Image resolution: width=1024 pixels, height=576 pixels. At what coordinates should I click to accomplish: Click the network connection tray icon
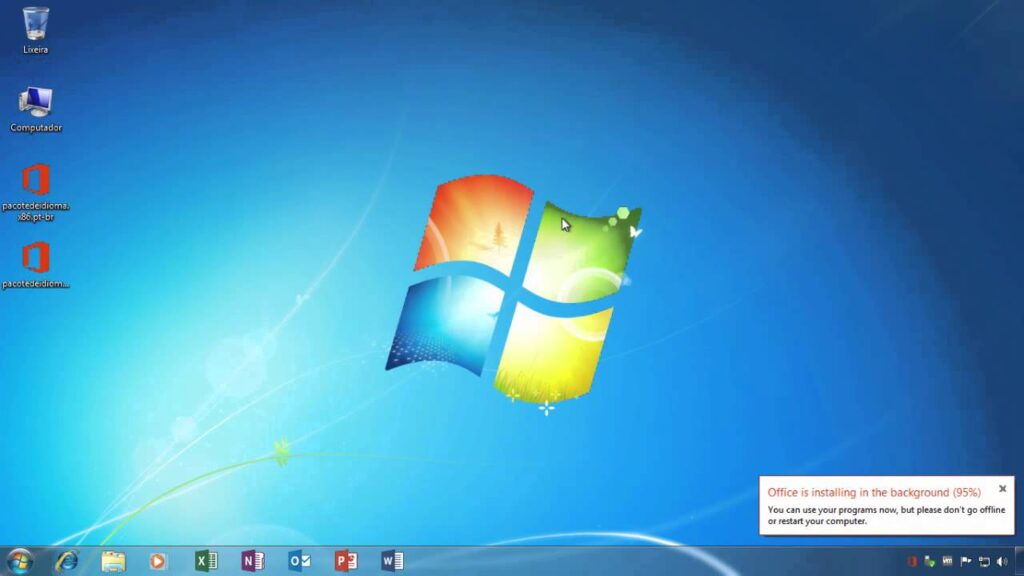coord(984,562)
